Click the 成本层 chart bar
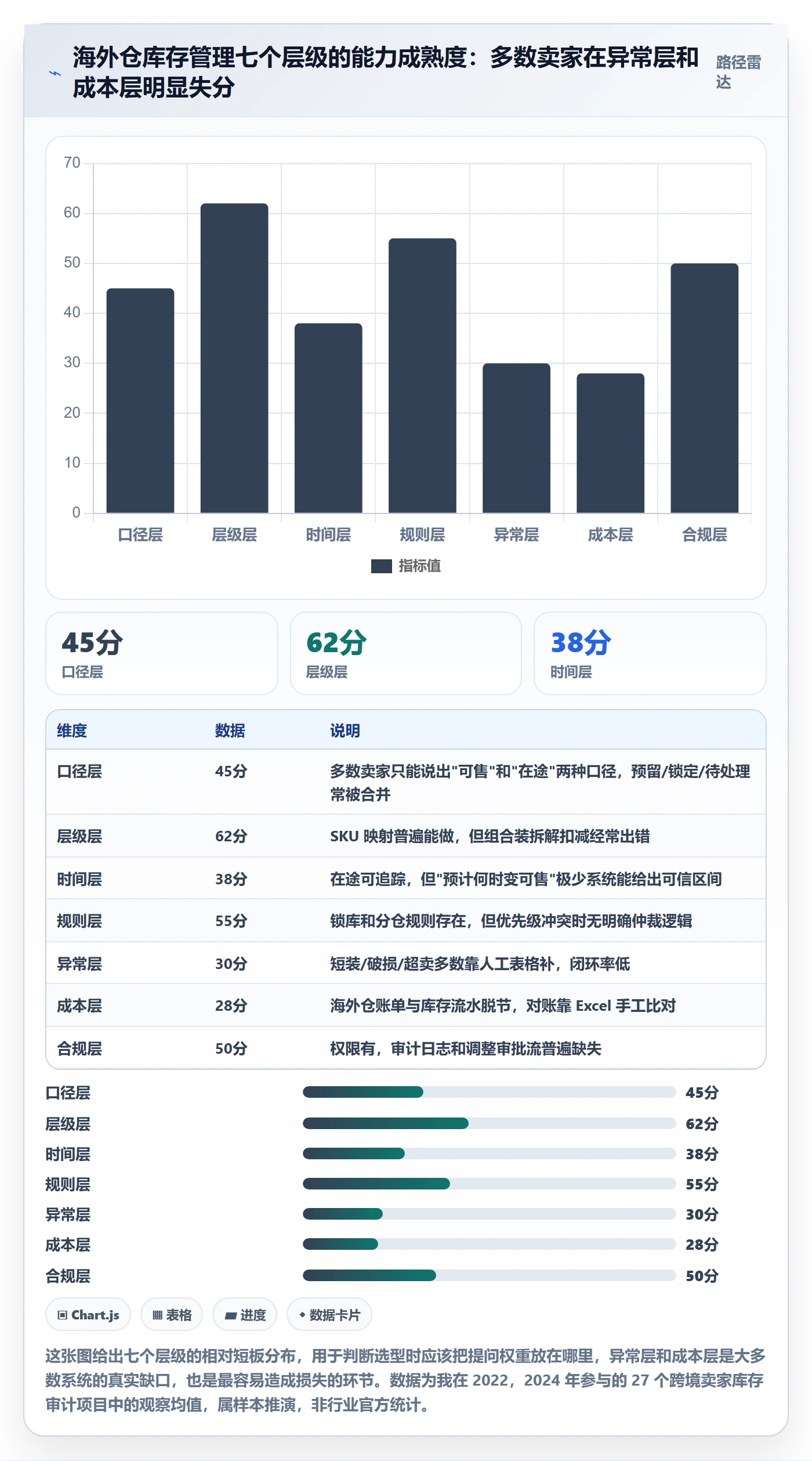 (x=610, y=443)
